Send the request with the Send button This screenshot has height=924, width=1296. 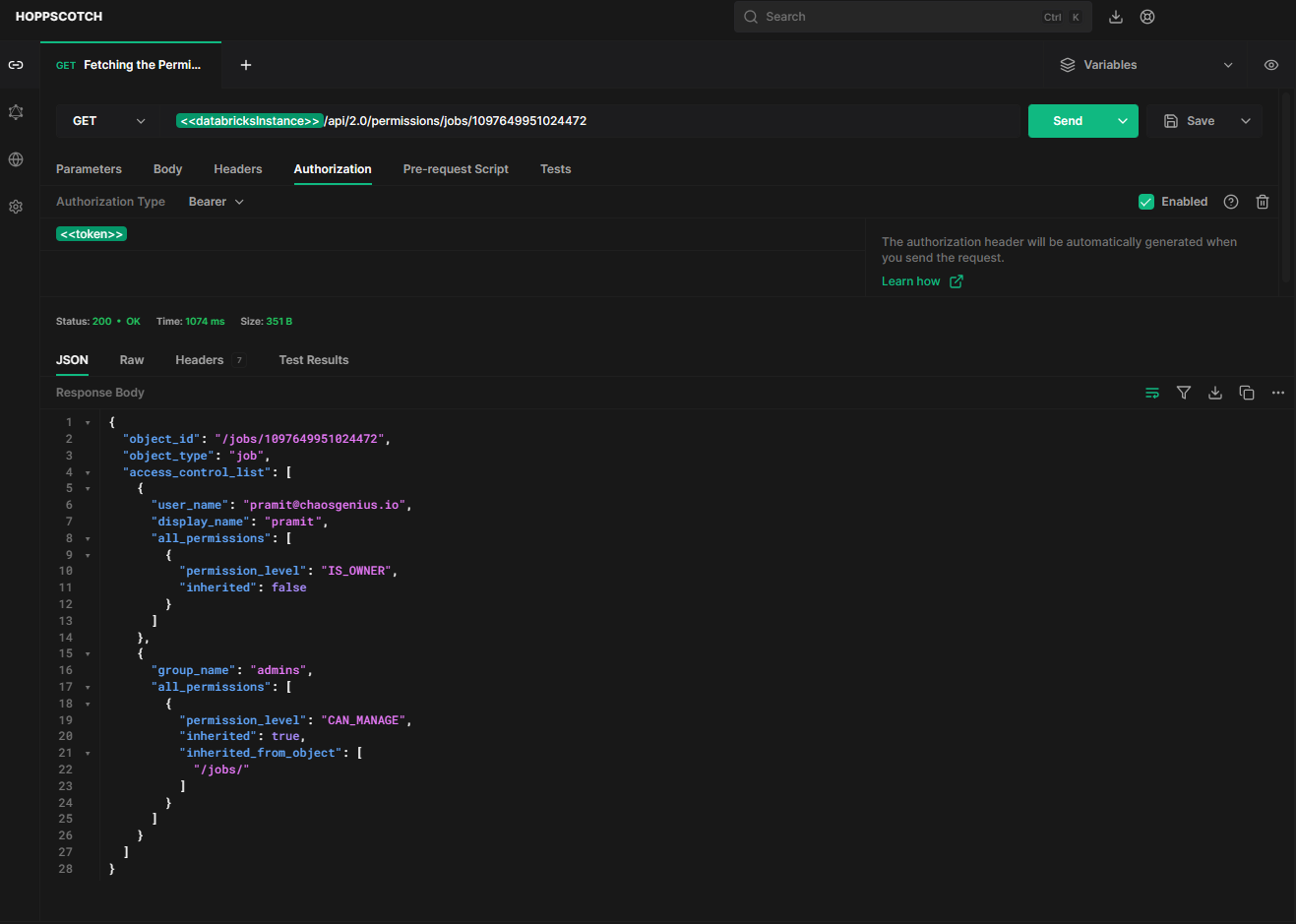pyautogui.click(x=1067, y=120)
